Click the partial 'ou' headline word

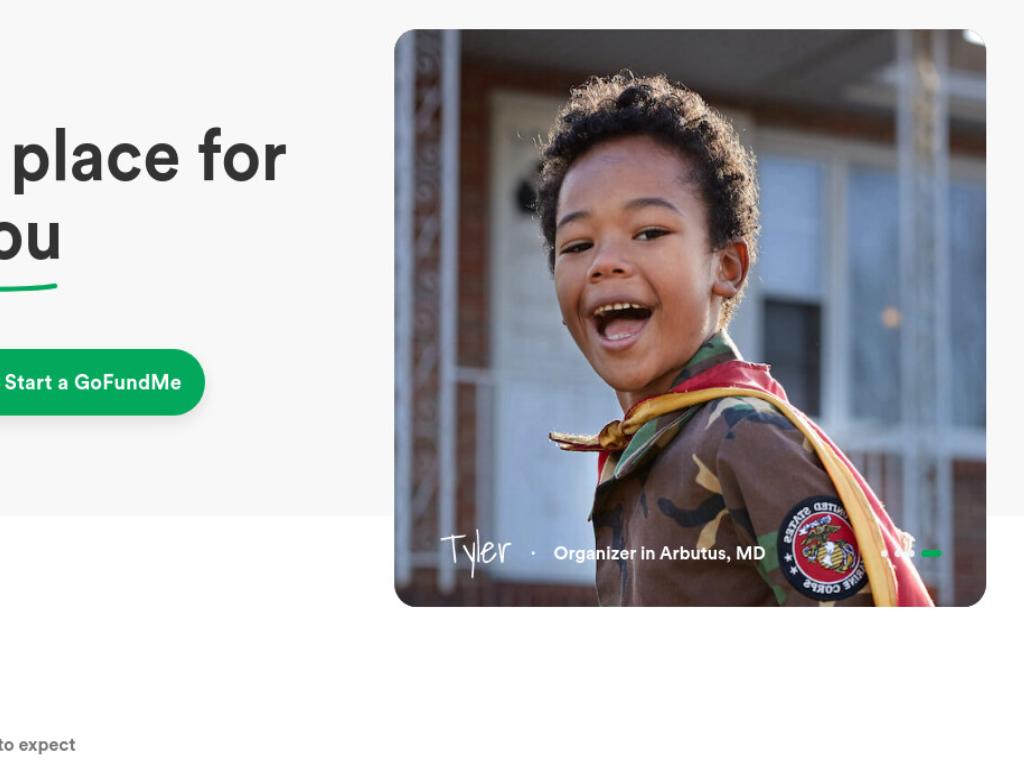[x=29, y=238]
